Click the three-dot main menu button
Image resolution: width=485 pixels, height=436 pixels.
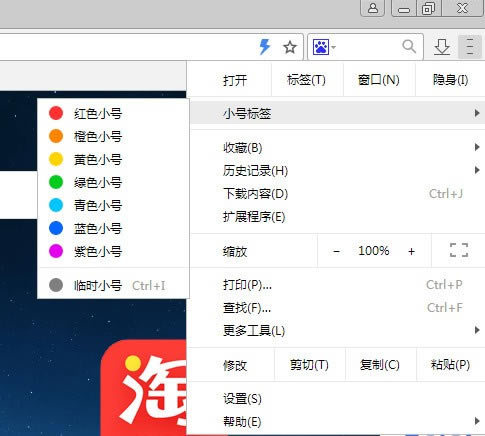(x=470, y=47)
